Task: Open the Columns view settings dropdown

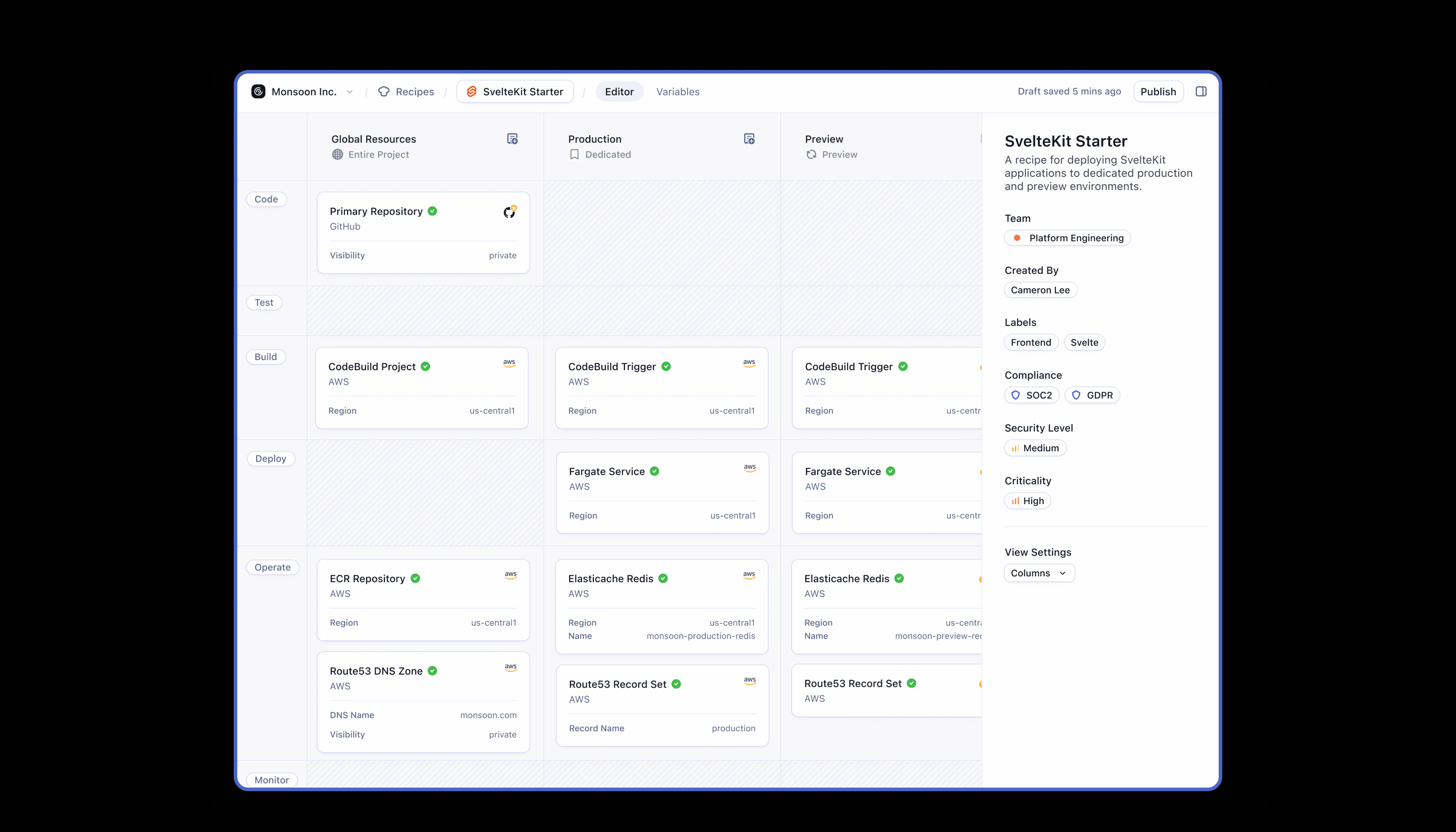Action: [1039, 573]
